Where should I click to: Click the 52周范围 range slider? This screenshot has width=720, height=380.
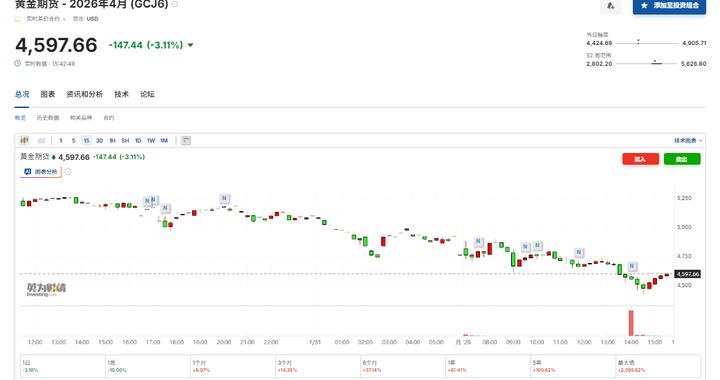(x=647, y=63)
